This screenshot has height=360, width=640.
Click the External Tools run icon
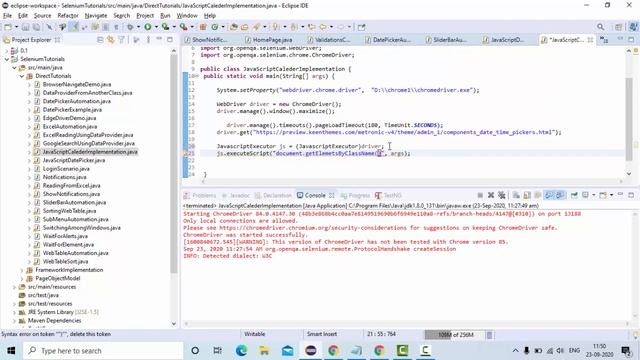[183, 27]
